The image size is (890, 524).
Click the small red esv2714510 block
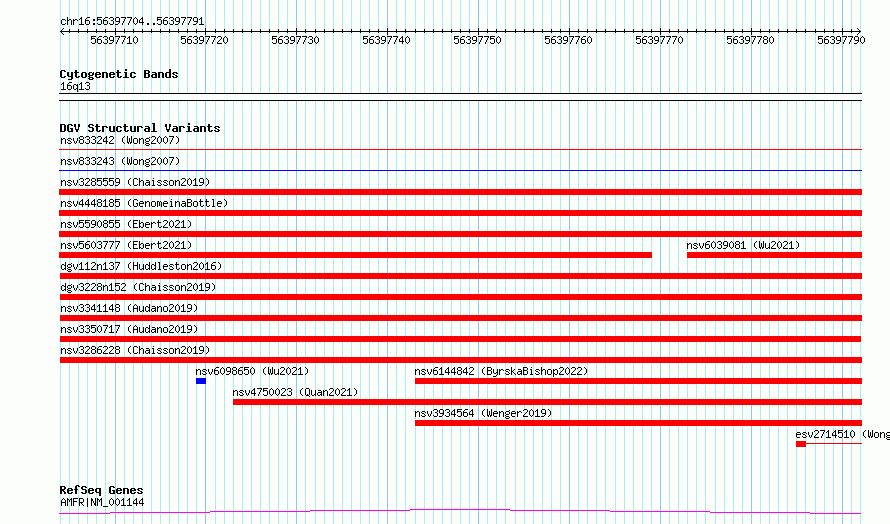801,444
